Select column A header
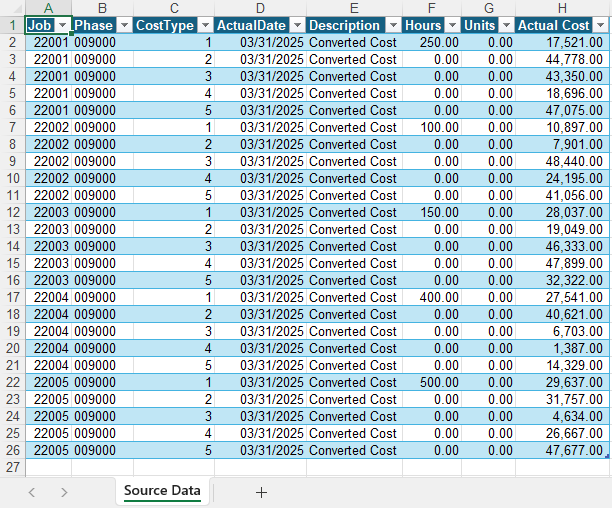 point(48,8)
